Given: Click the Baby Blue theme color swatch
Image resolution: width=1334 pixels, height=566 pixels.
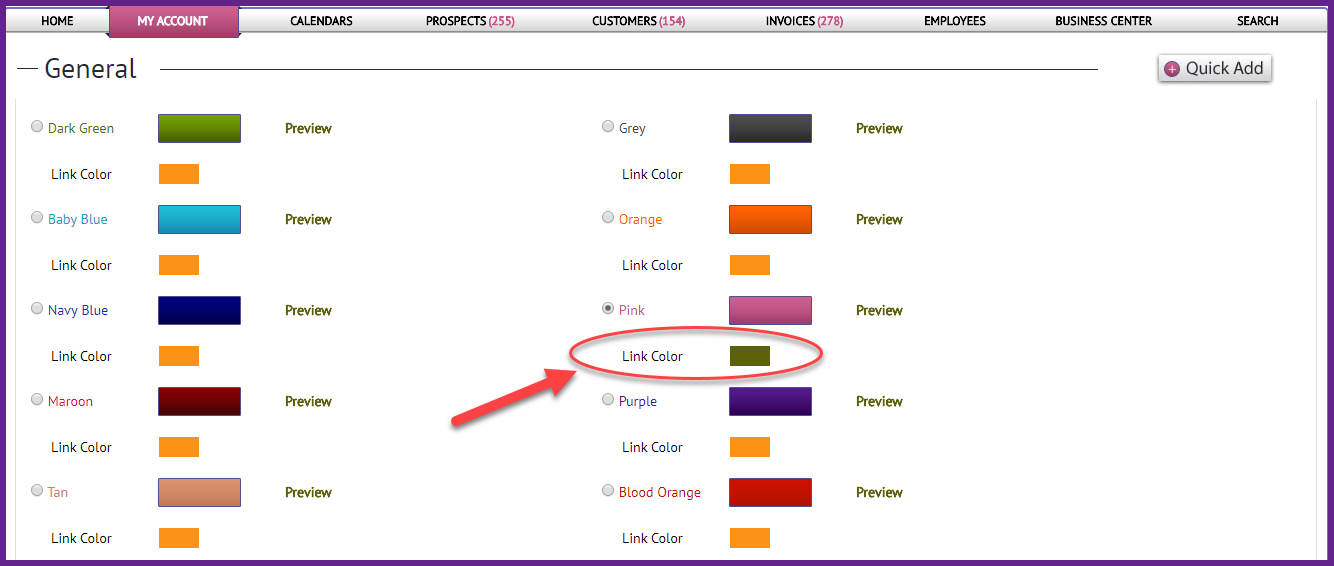Looking at the screenshot, I should [x=199, y=220].
